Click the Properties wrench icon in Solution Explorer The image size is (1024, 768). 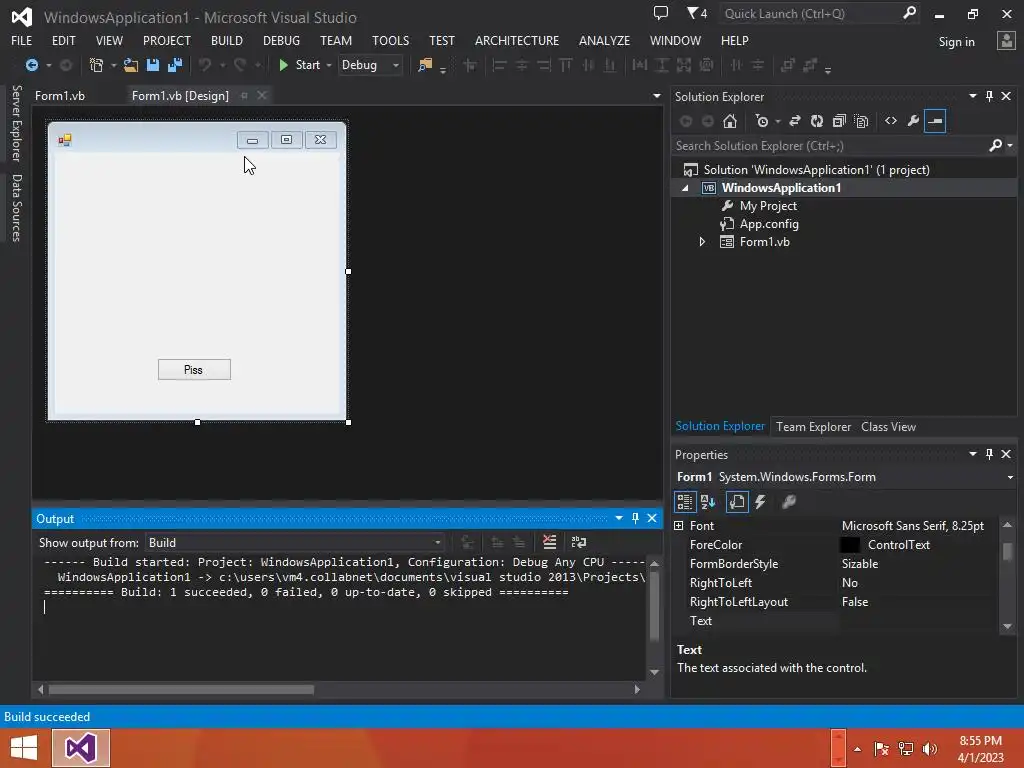coord(913,121)
